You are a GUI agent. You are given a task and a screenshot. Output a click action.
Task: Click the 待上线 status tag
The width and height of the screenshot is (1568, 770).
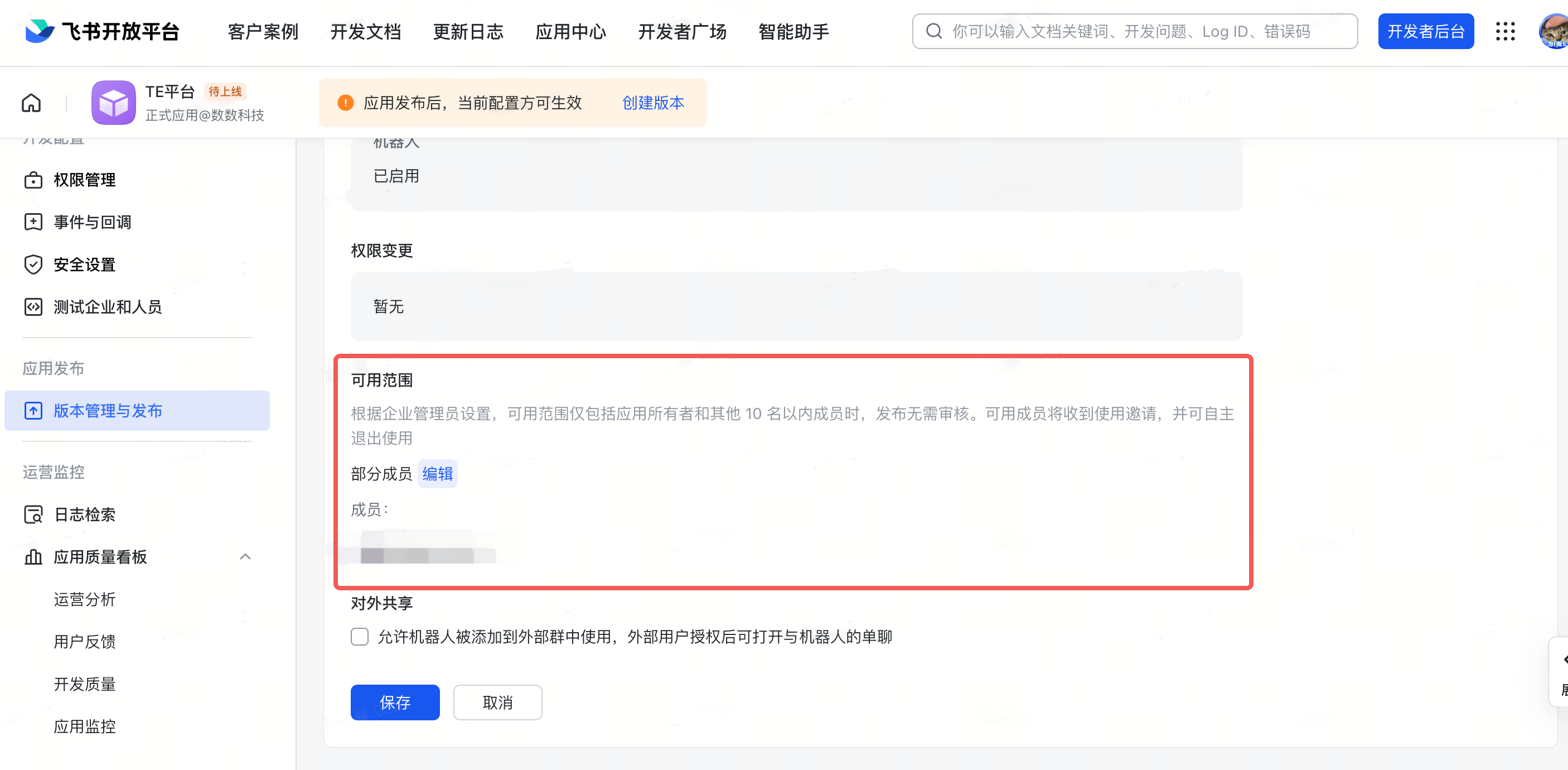225,92
